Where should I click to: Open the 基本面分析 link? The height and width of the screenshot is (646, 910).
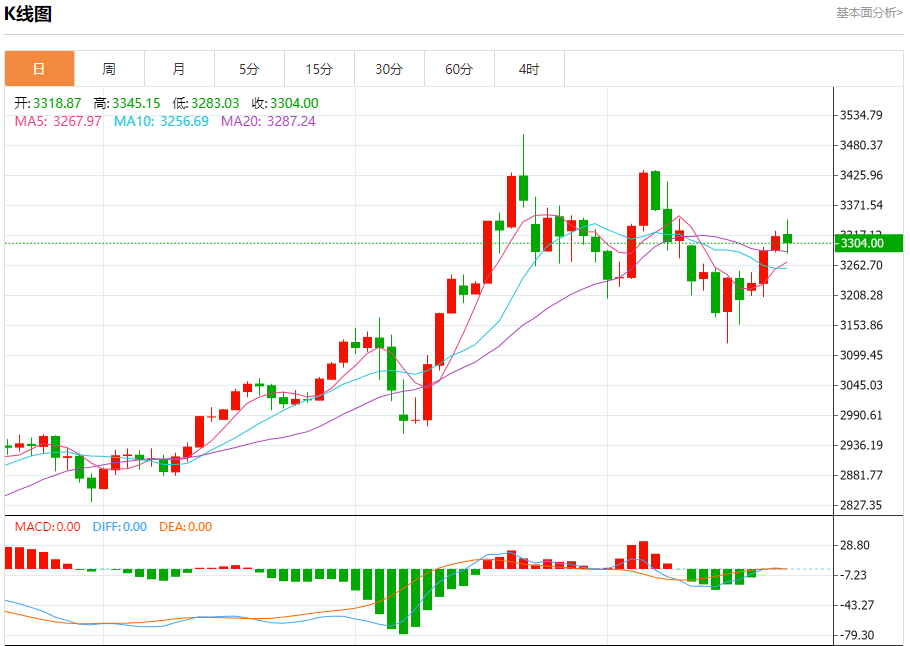click(x=869, y=13)
